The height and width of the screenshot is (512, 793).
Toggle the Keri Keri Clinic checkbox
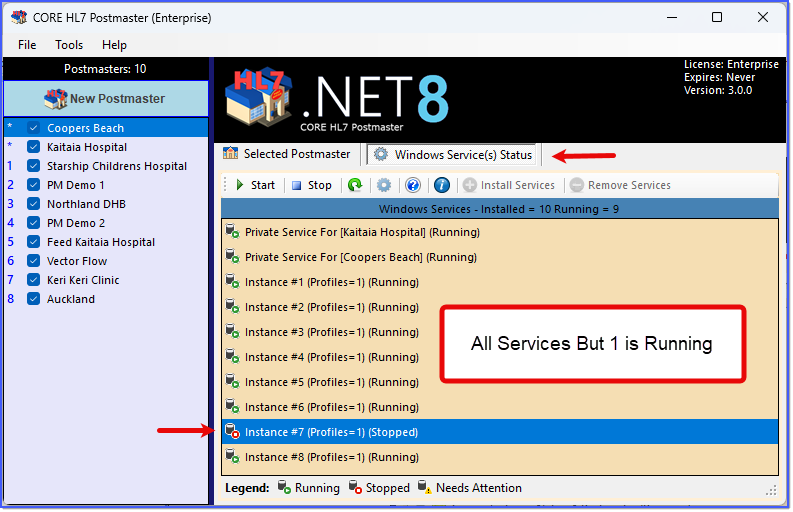[33, 280]
